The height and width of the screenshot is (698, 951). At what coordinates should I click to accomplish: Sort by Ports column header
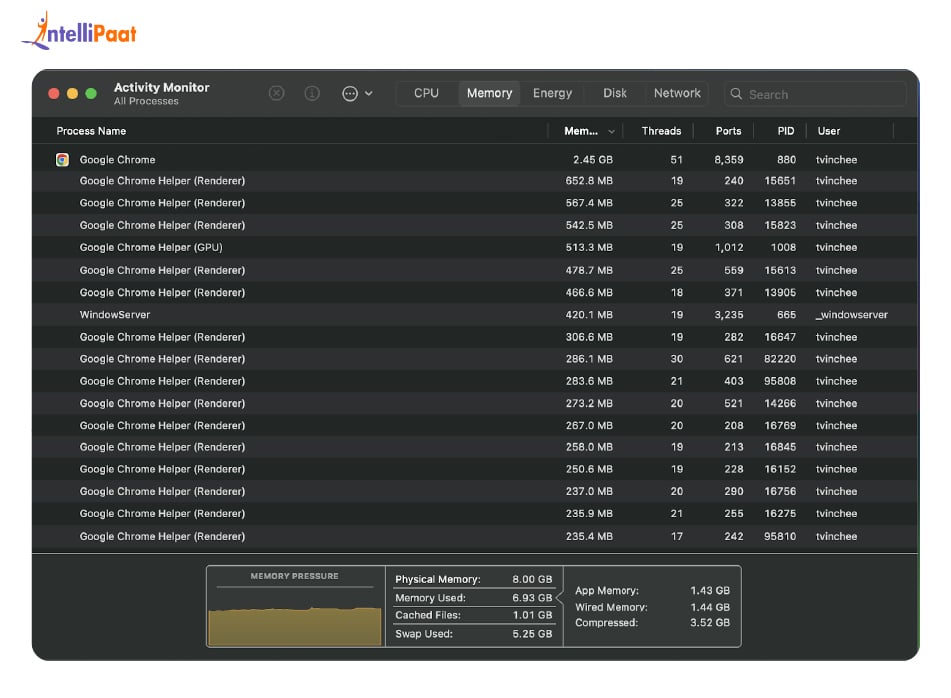point(728,131)
